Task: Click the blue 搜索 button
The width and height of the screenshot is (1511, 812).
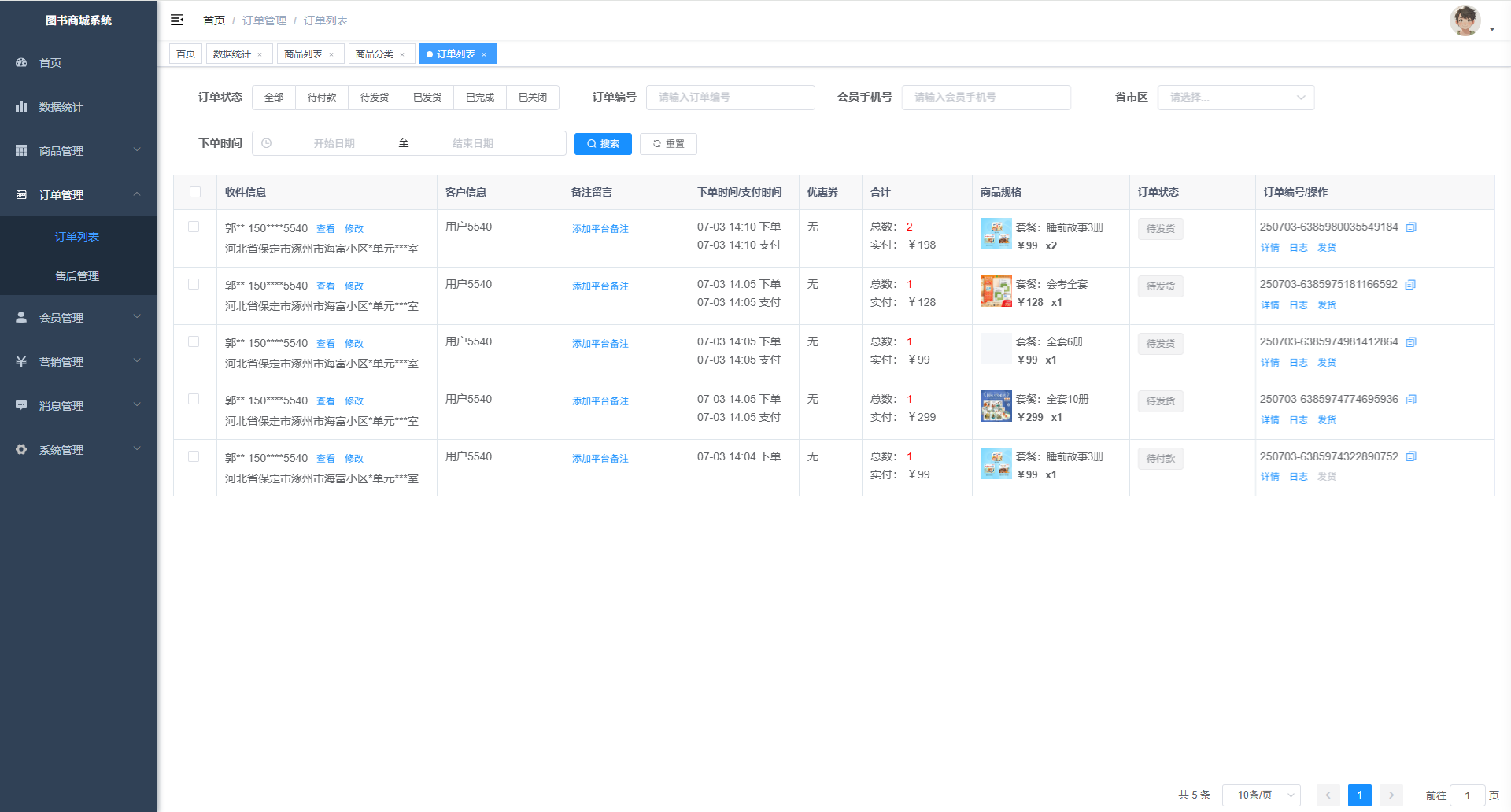Action: coord(603,144)
